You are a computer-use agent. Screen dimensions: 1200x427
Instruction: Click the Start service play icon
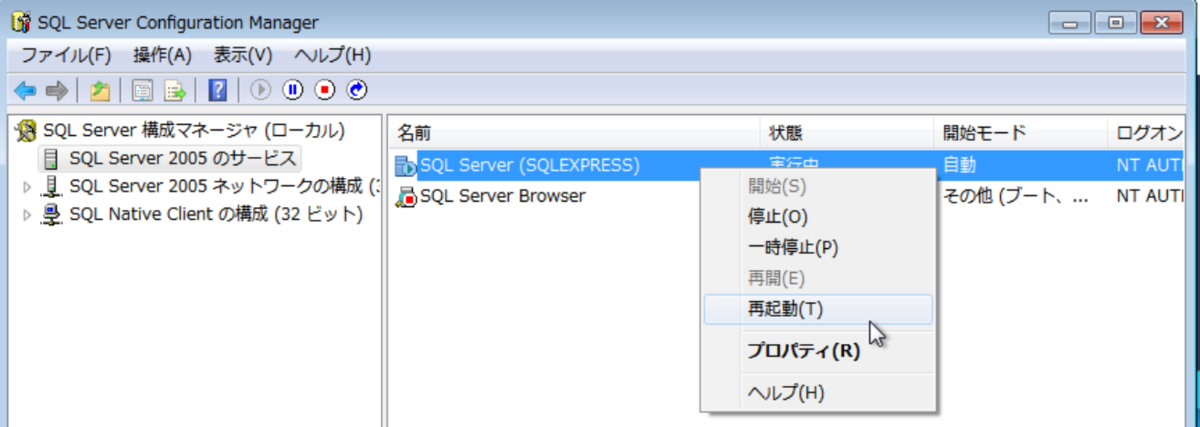(x=260, y=91)
